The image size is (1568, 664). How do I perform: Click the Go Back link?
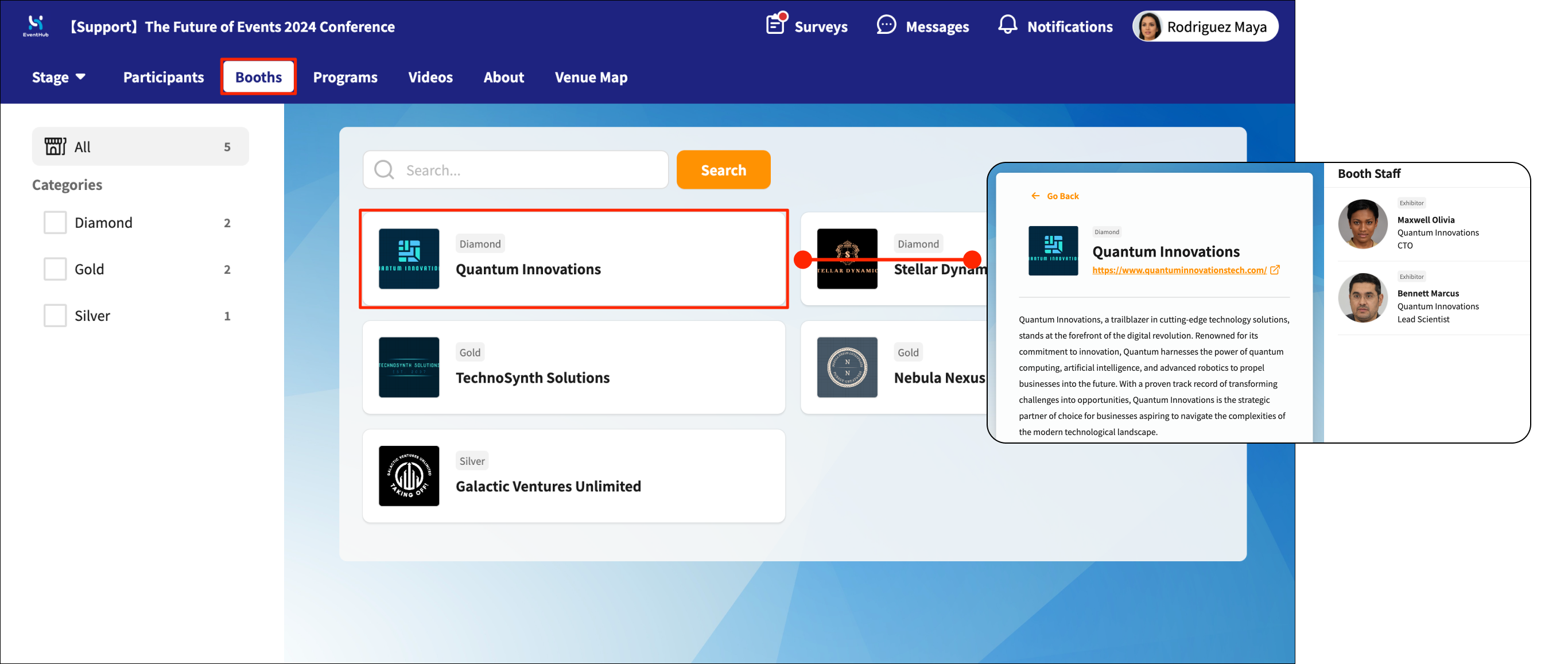click(x=1055, y=196)
